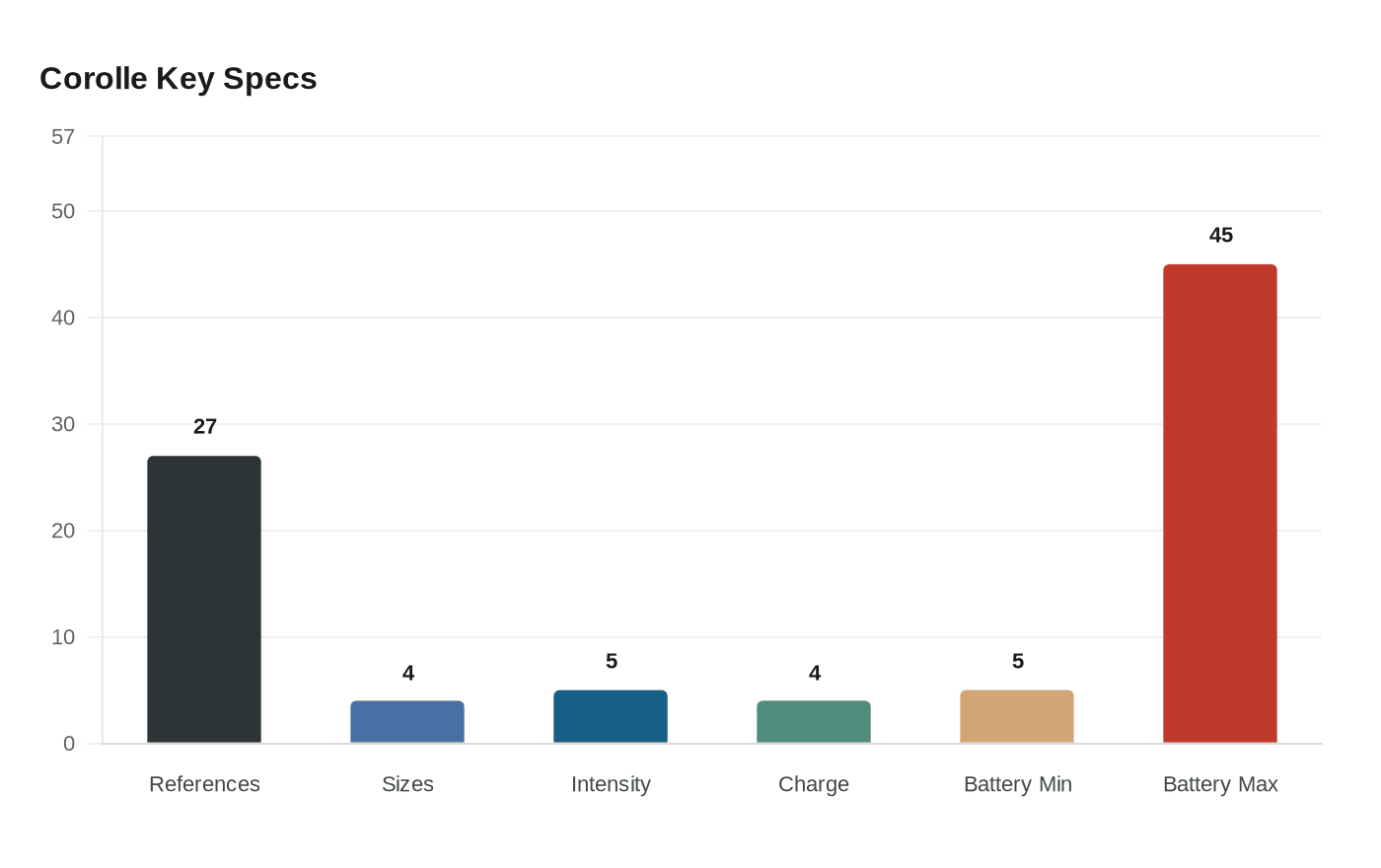Viewport: 1381px width, 868px height.
Task: Click the tall red Battery Max bar
Action: pos(1220,503)
